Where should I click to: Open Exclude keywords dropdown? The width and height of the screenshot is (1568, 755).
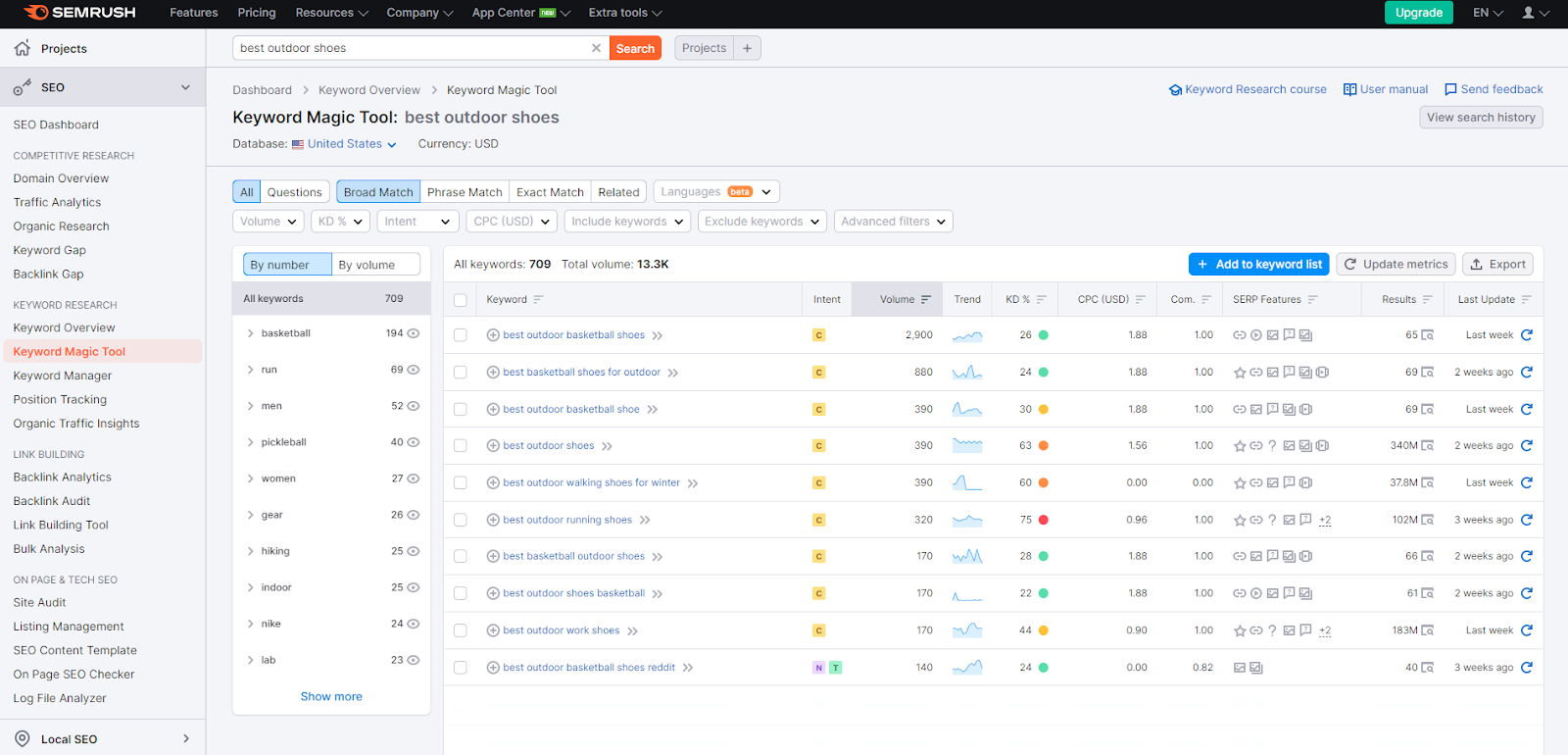pyautogui.click(x=761, y=222)
